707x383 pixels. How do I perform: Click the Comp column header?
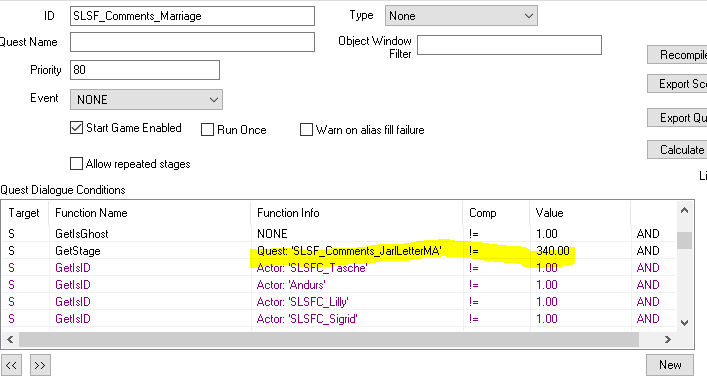pos(496,212)
